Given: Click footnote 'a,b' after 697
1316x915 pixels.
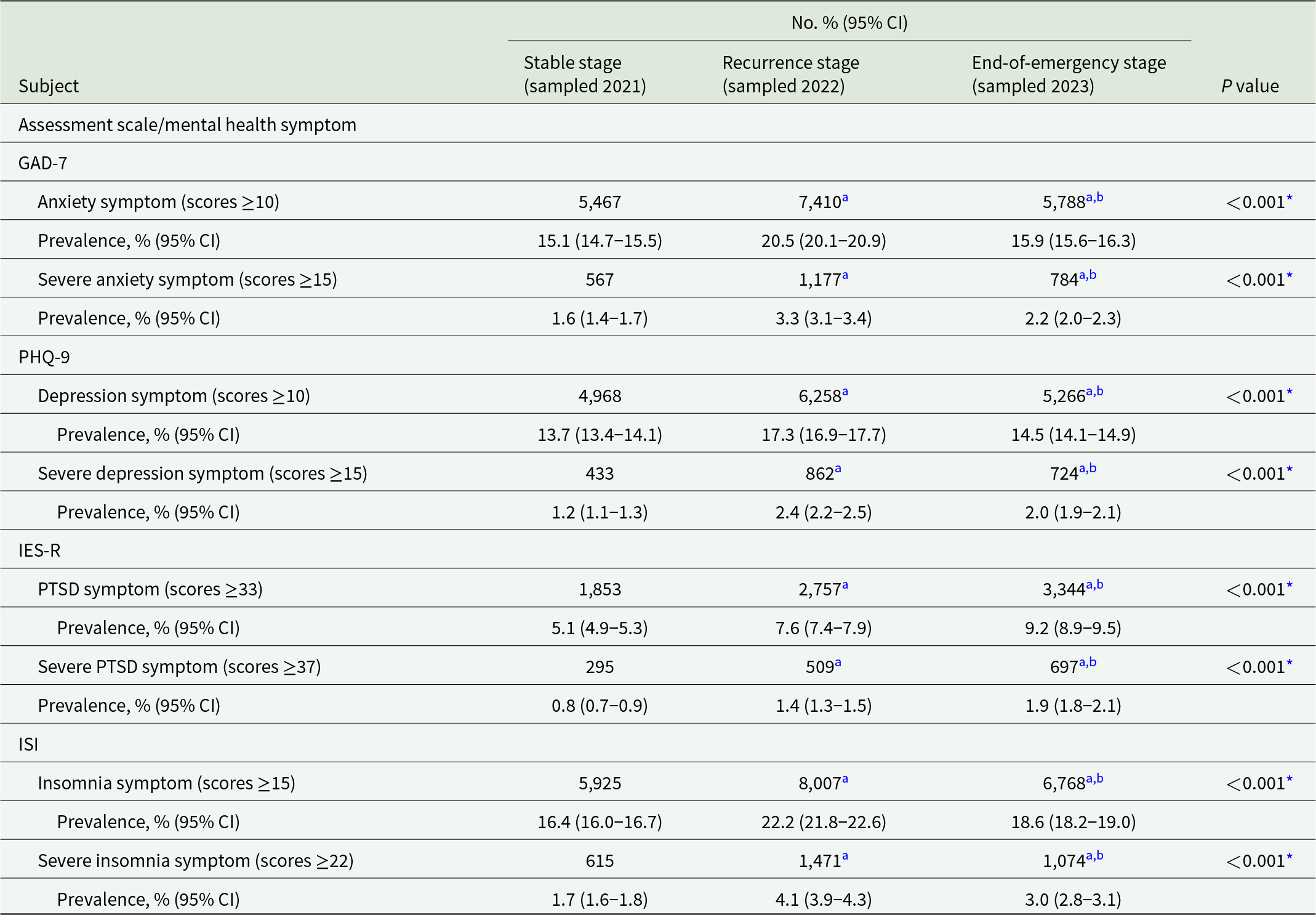Looking at the screenshot, I should pyautogui.click(x=1088, y=663).
